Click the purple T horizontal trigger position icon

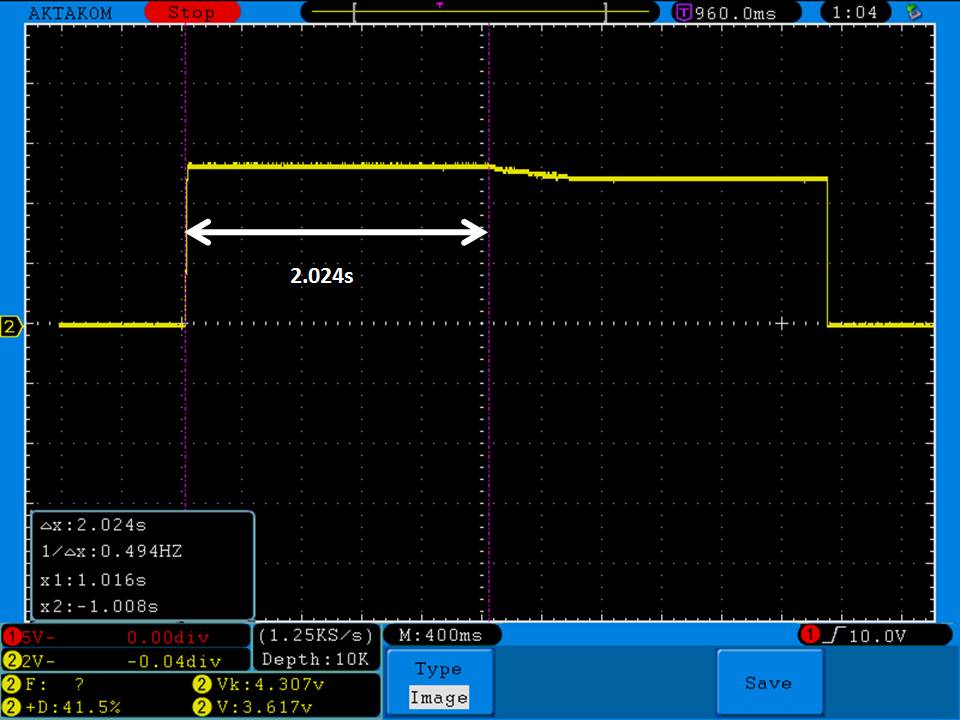tap(684, 13)
